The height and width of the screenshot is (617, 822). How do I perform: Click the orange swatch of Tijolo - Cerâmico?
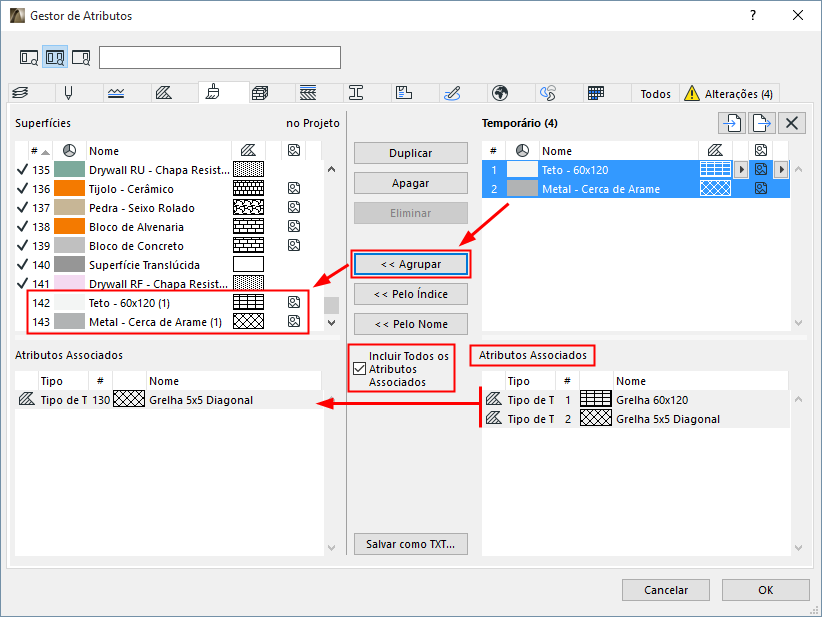point(69,188)
